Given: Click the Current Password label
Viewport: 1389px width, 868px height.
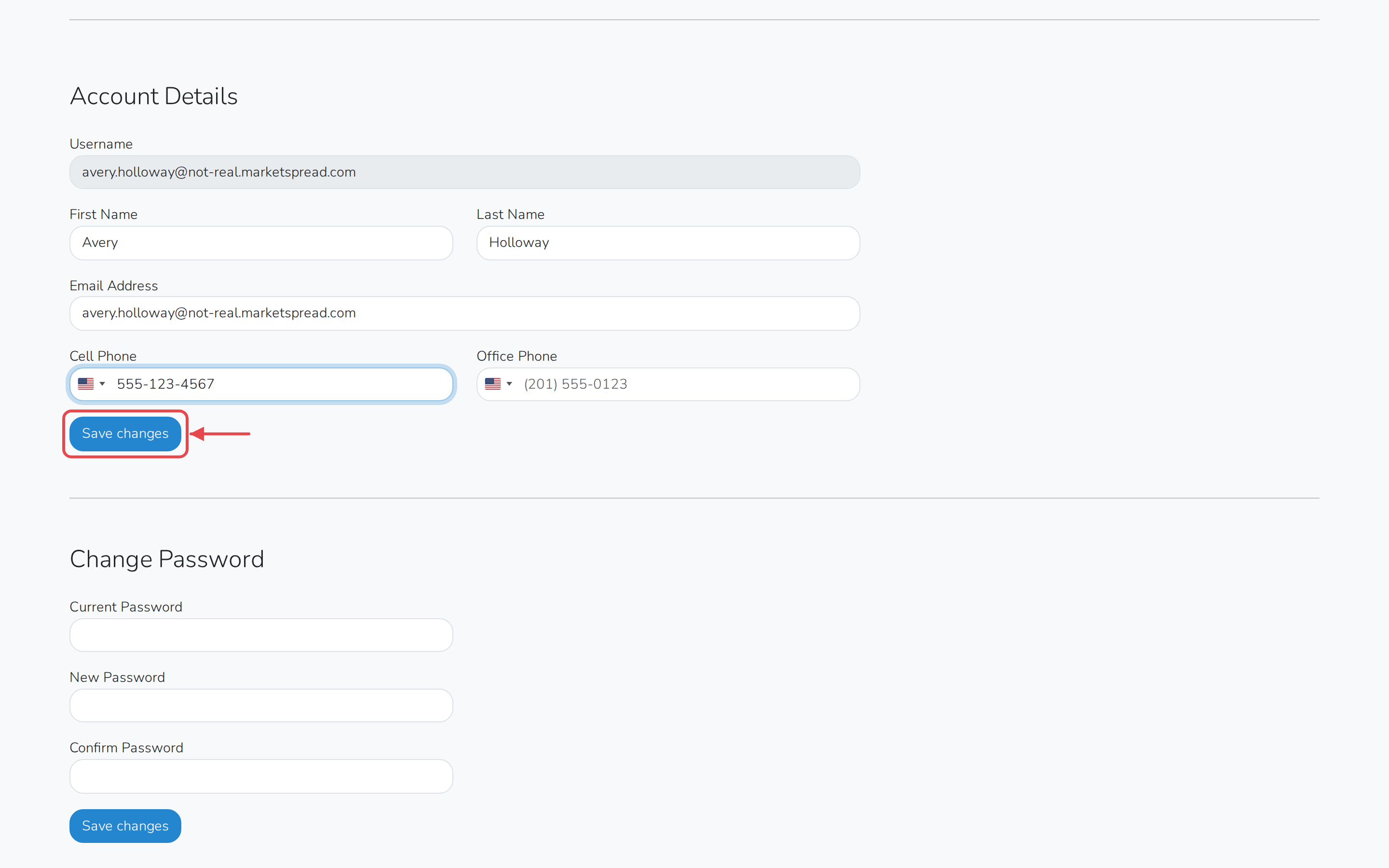Looking at the screenshot, I should click(126, 608).
